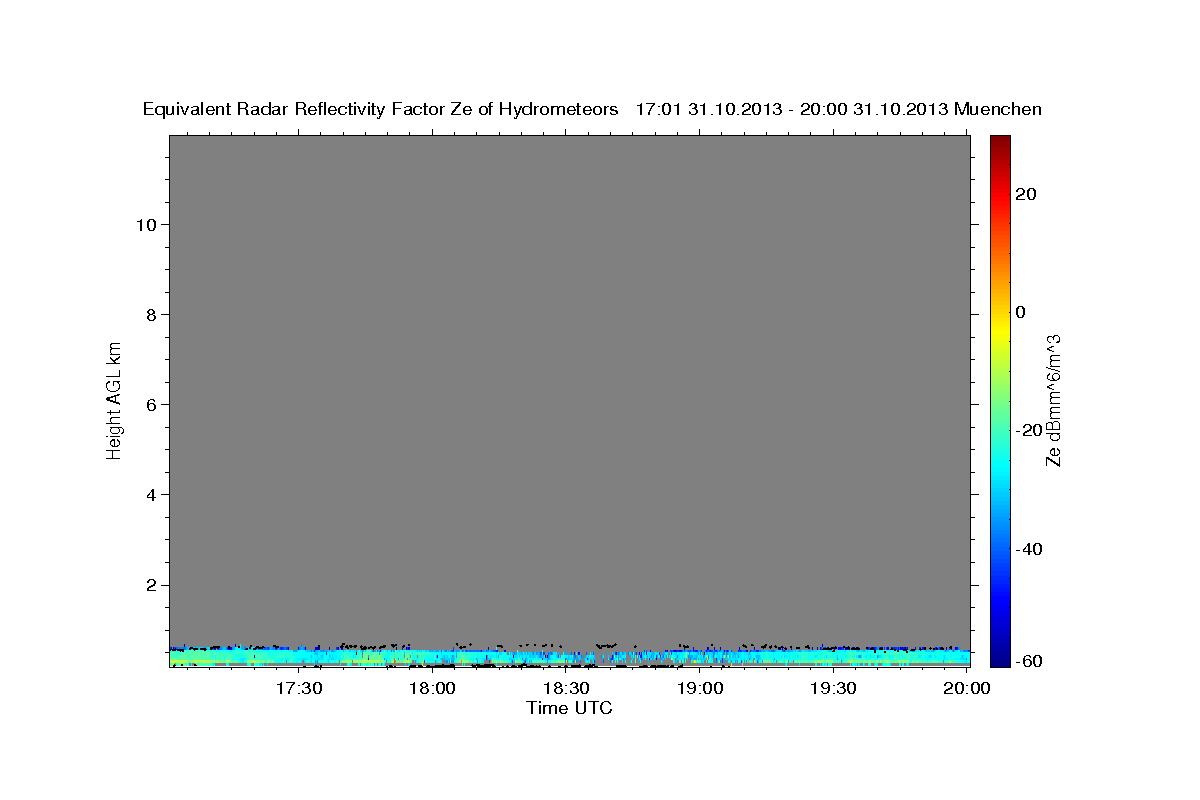Viewport: 1200px width, 800px height.
Task: Click the dark red top of the colorbar
Action: (1000, 143)
